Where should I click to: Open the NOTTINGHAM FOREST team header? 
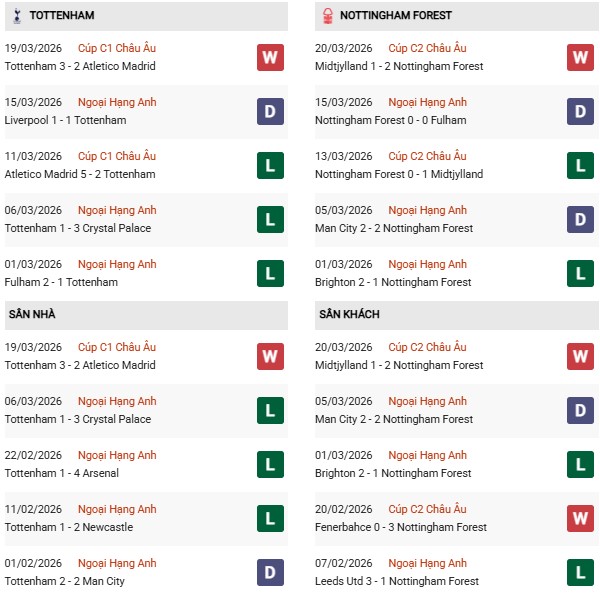(x=395, y=16)
